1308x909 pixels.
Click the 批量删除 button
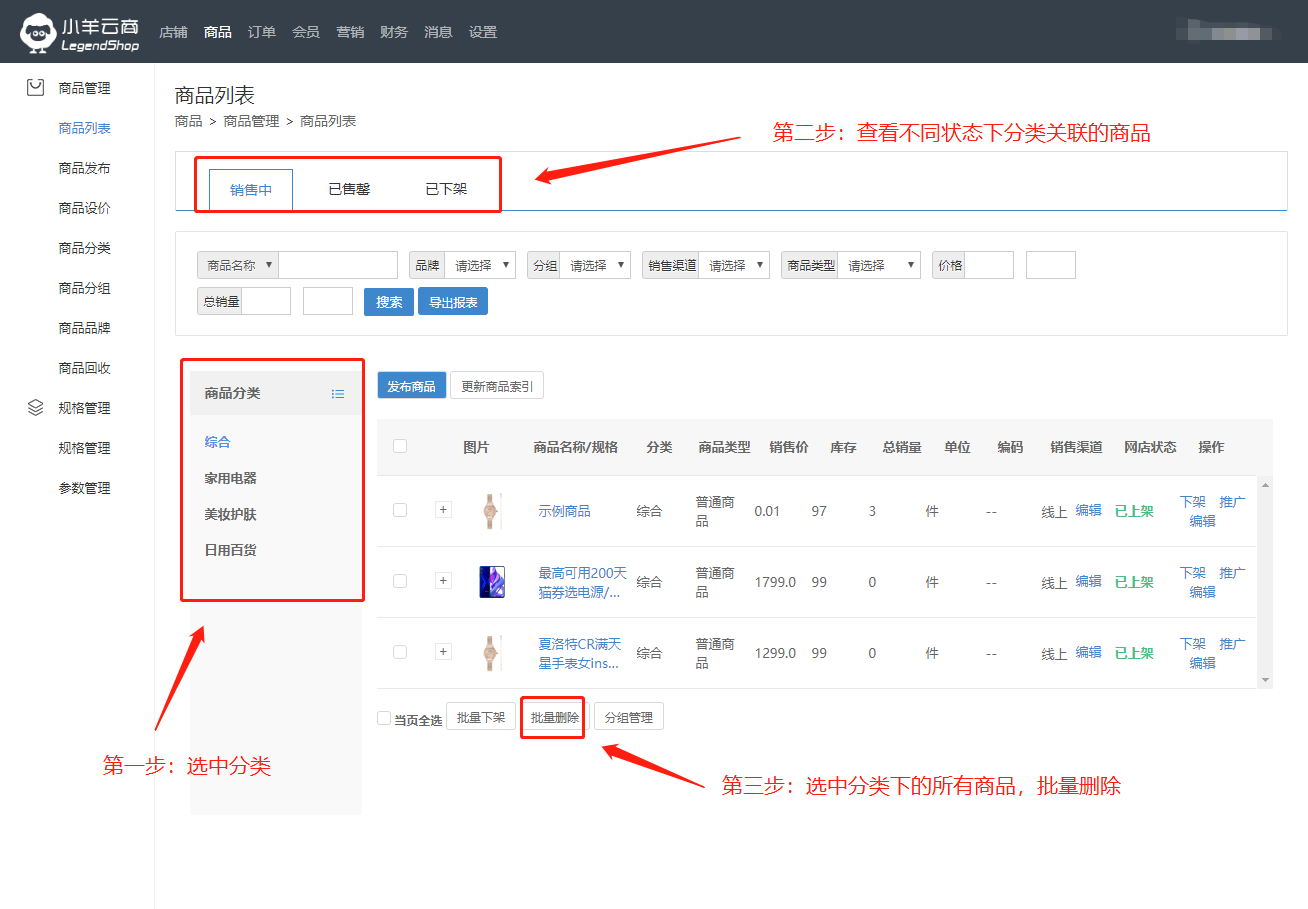click(554, 717)
